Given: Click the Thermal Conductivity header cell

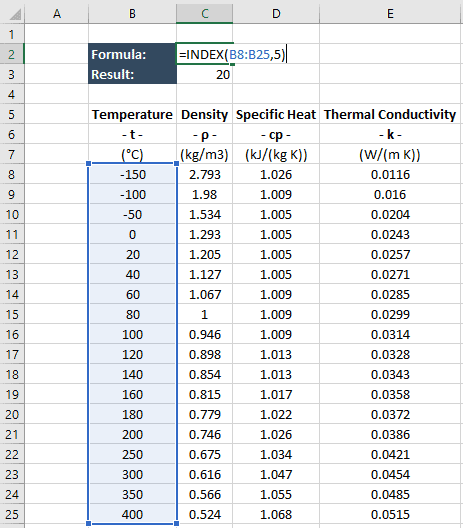Looking at the screenshot, I should coord(390,114).
